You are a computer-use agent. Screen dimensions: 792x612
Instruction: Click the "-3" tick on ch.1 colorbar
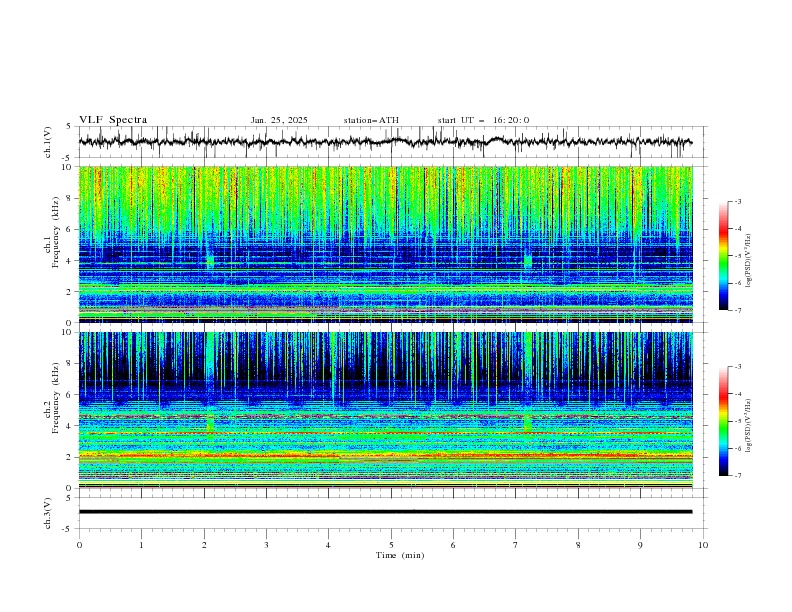tap(738, 201)
